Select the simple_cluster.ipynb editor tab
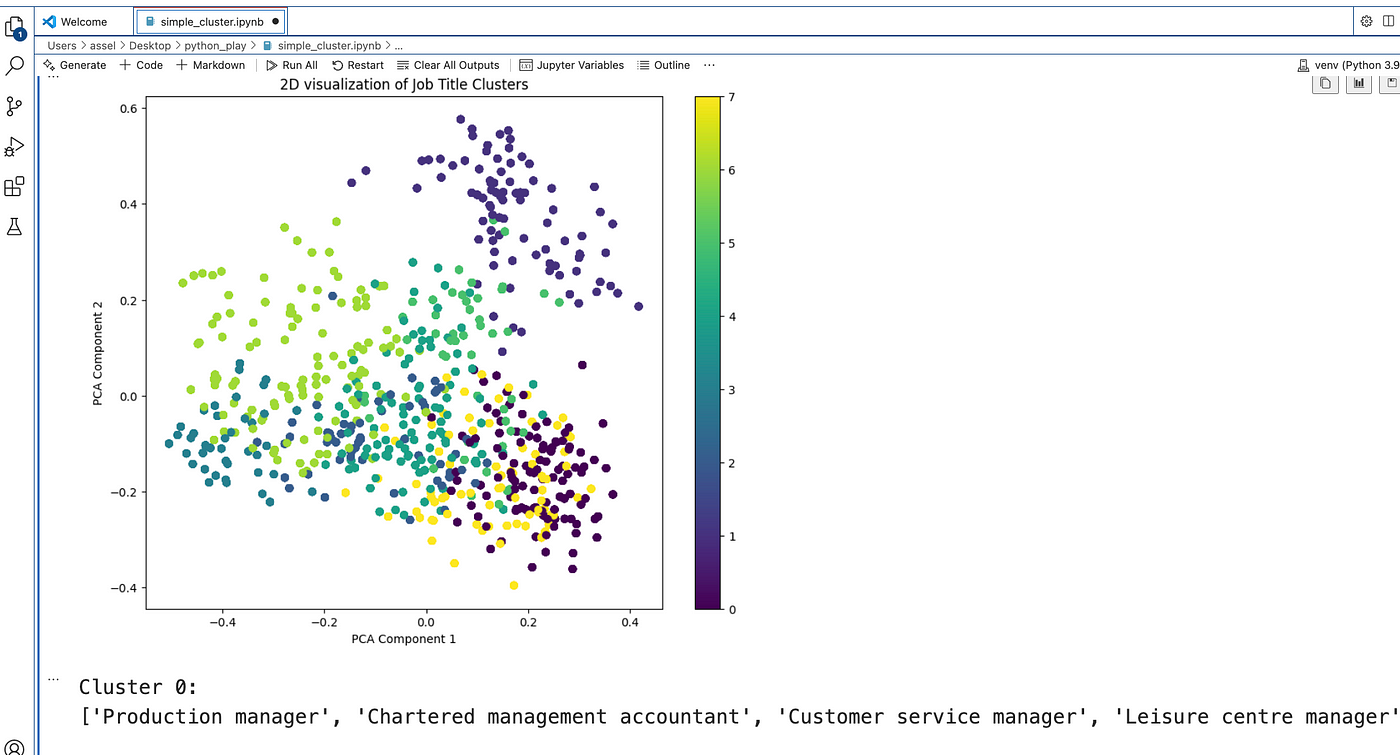1400x755 pixels. click(211, 21)
